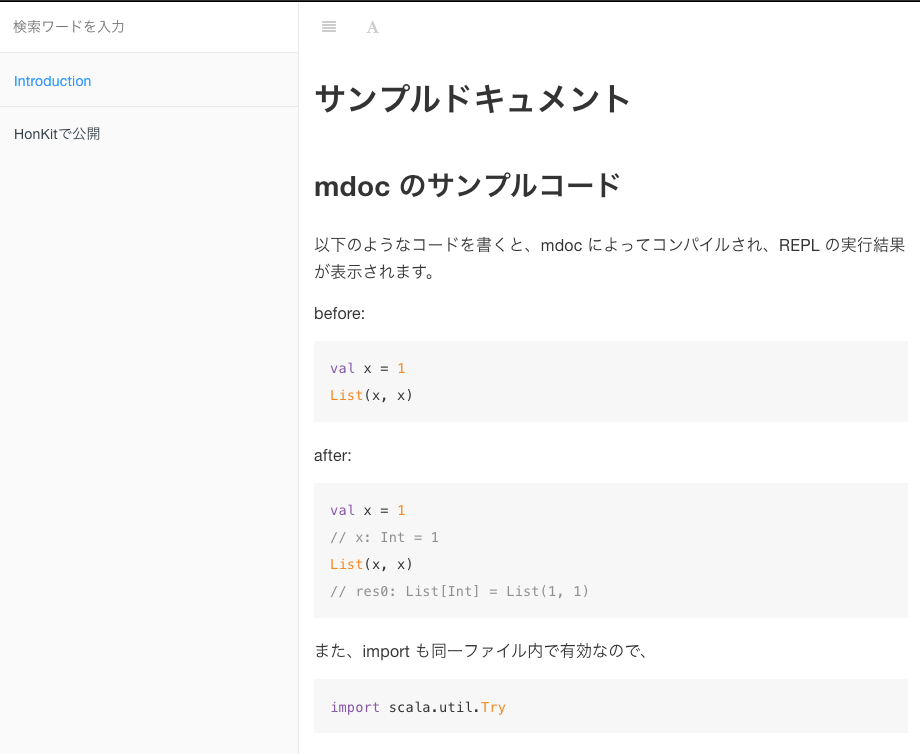This screenshot has width=920, height=754.
Task: Click the orange Try keyword
Action: [x=493, y=707]
